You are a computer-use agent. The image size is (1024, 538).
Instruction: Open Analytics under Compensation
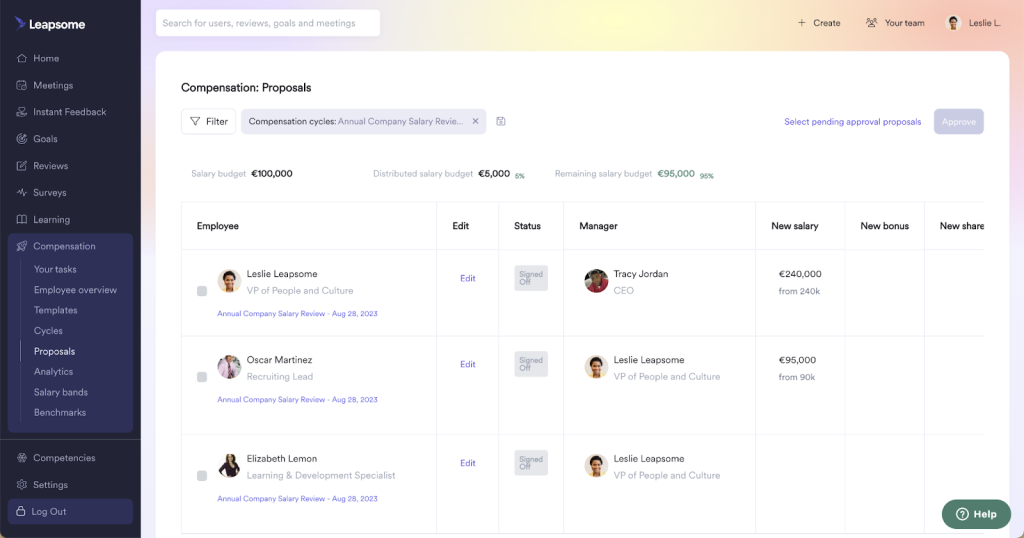(x=53, y=372)
